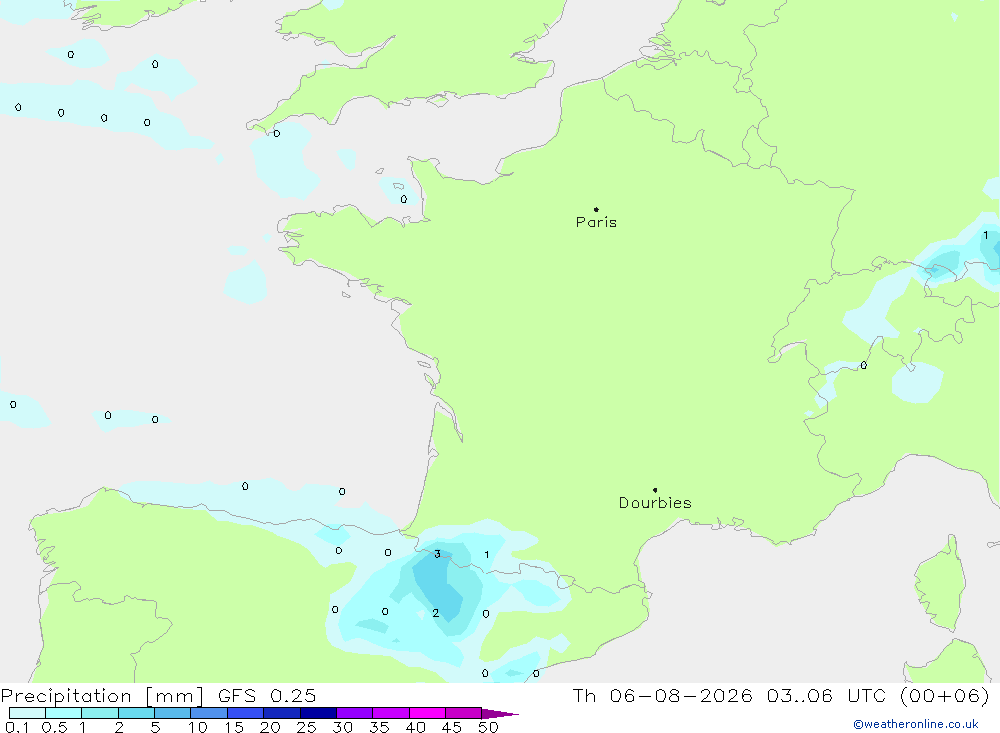Click the Paris city label
Screen dimensions: 1000x733
(x=596, y=222)
